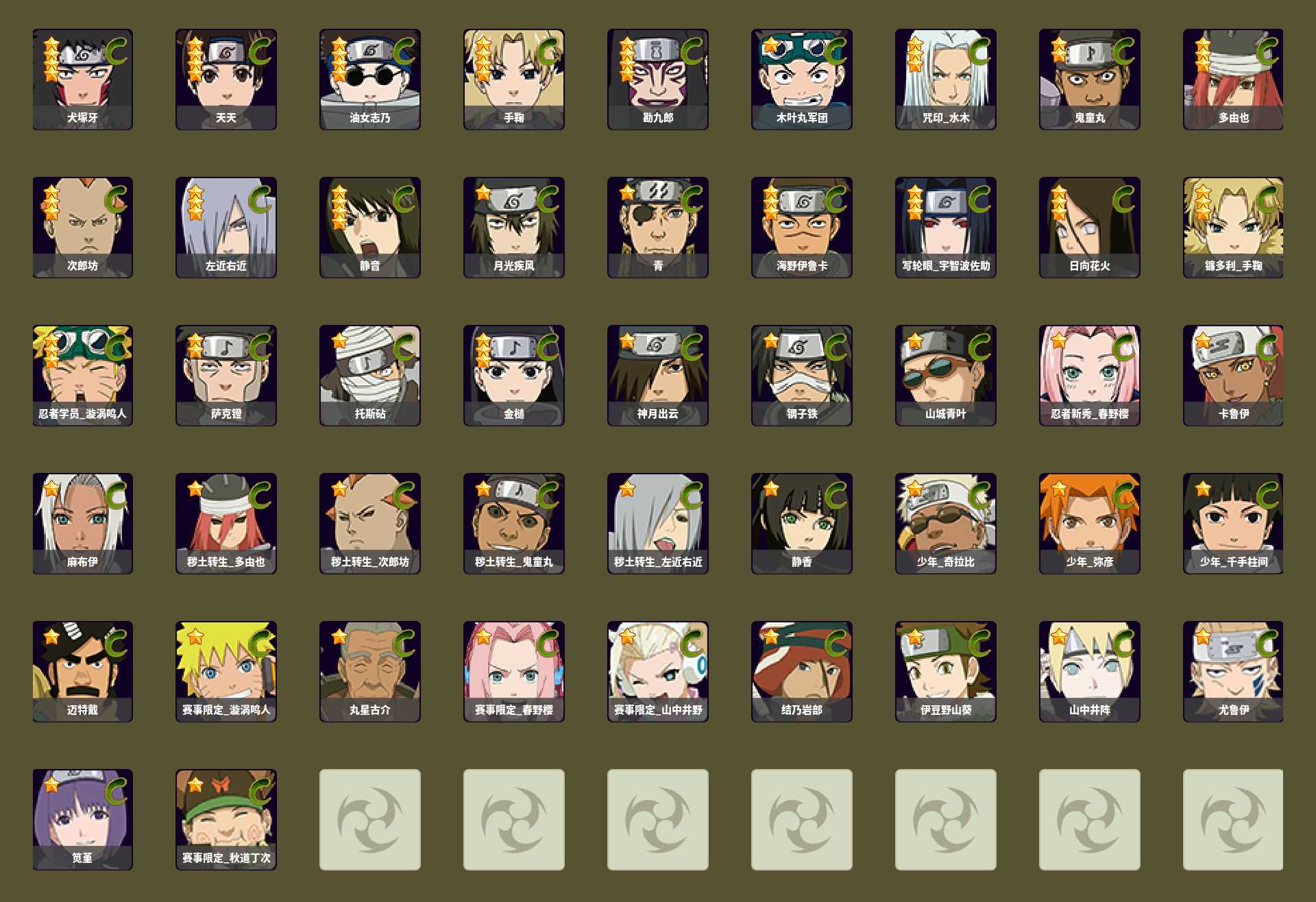The image size is (1316, 902).
Task: Click 忍者新秀_春野樱 portrait
Action: [1090, 376]
